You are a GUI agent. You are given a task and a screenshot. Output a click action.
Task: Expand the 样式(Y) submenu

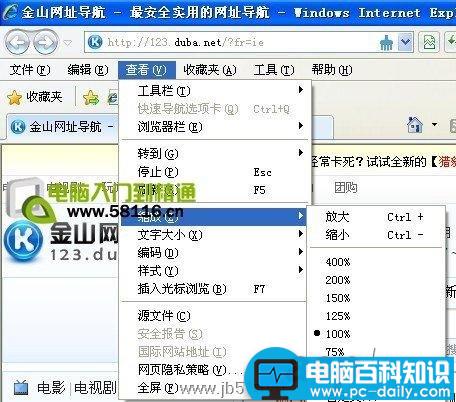point(214,271)
